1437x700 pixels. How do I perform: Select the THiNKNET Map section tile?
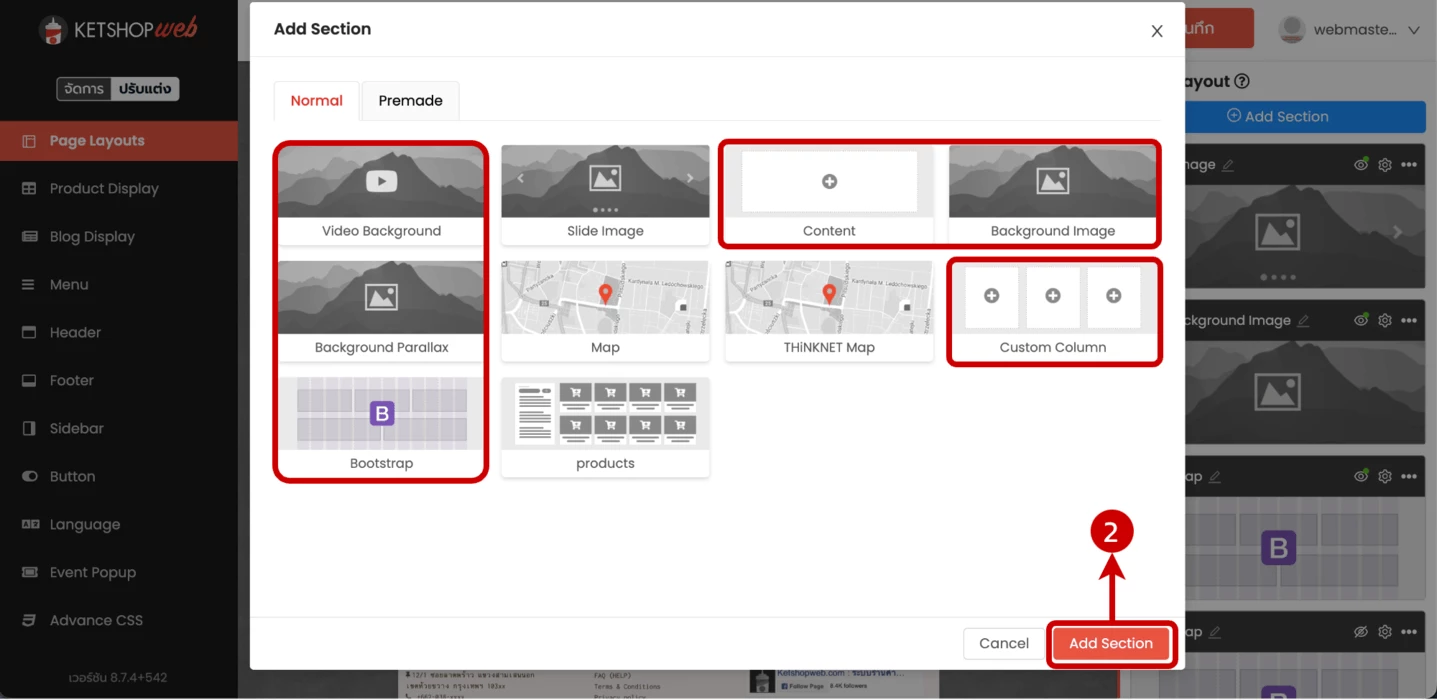829,311
